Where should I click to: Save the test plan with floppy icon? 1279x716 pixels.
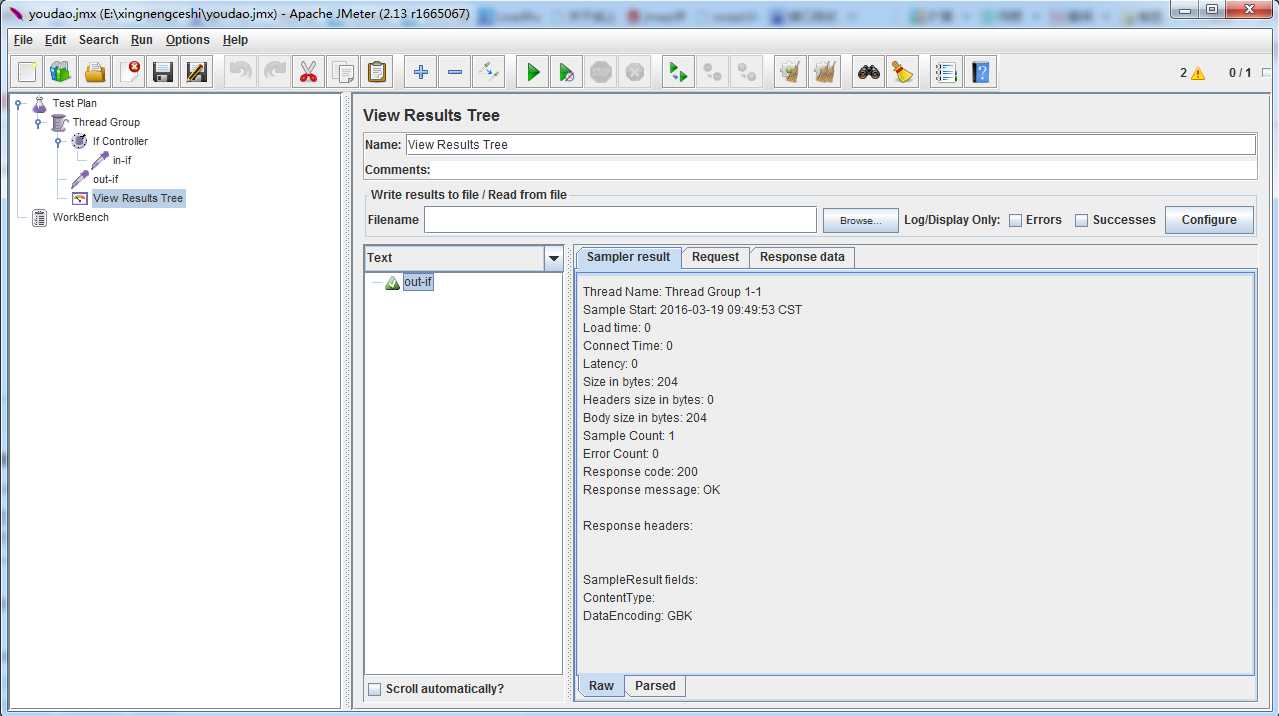pos(163,72)
